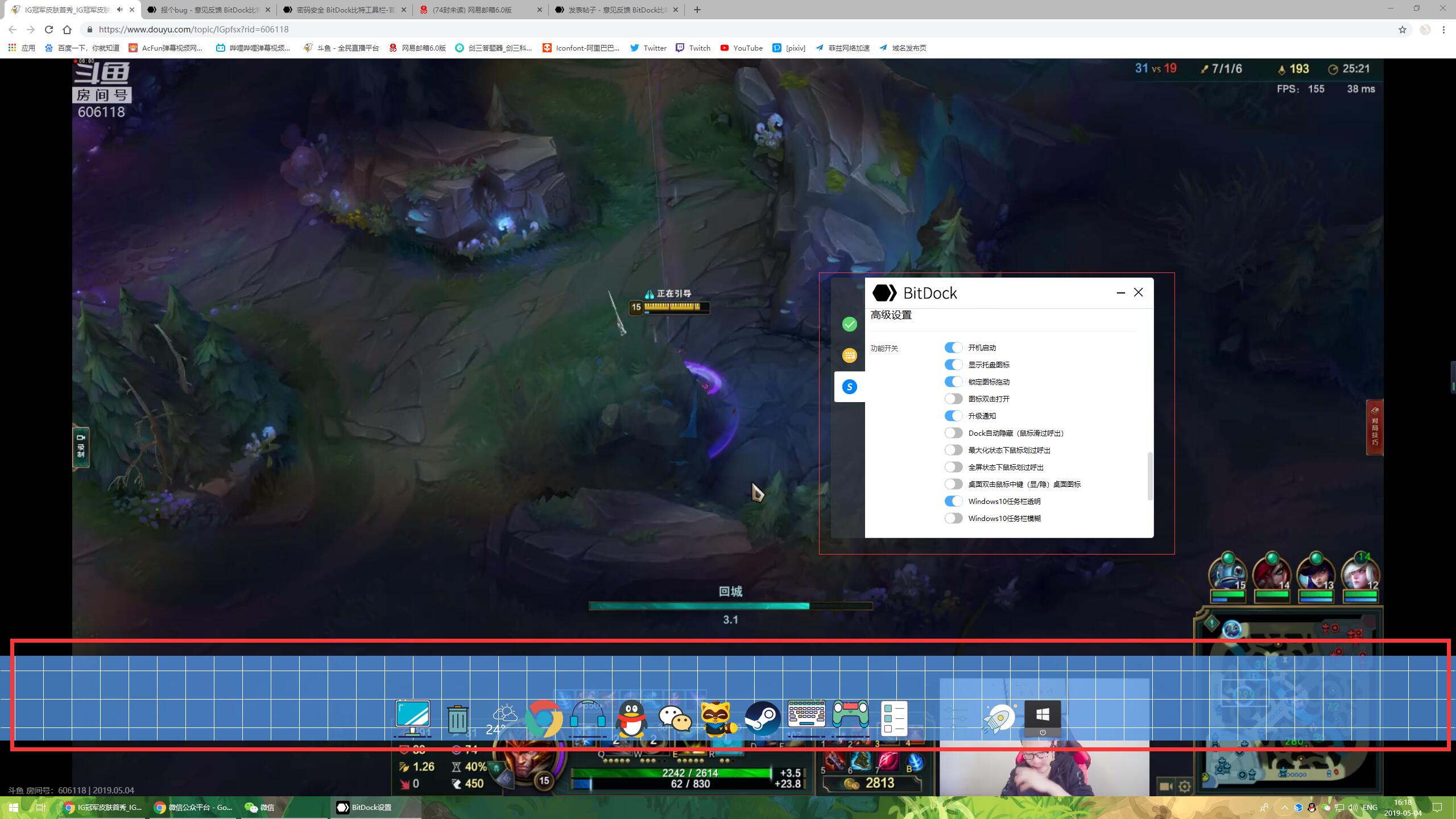This screenshot has width=1456, height=819.
Task: Open the keyboard icon in the dock
Action: coord(806,714)
